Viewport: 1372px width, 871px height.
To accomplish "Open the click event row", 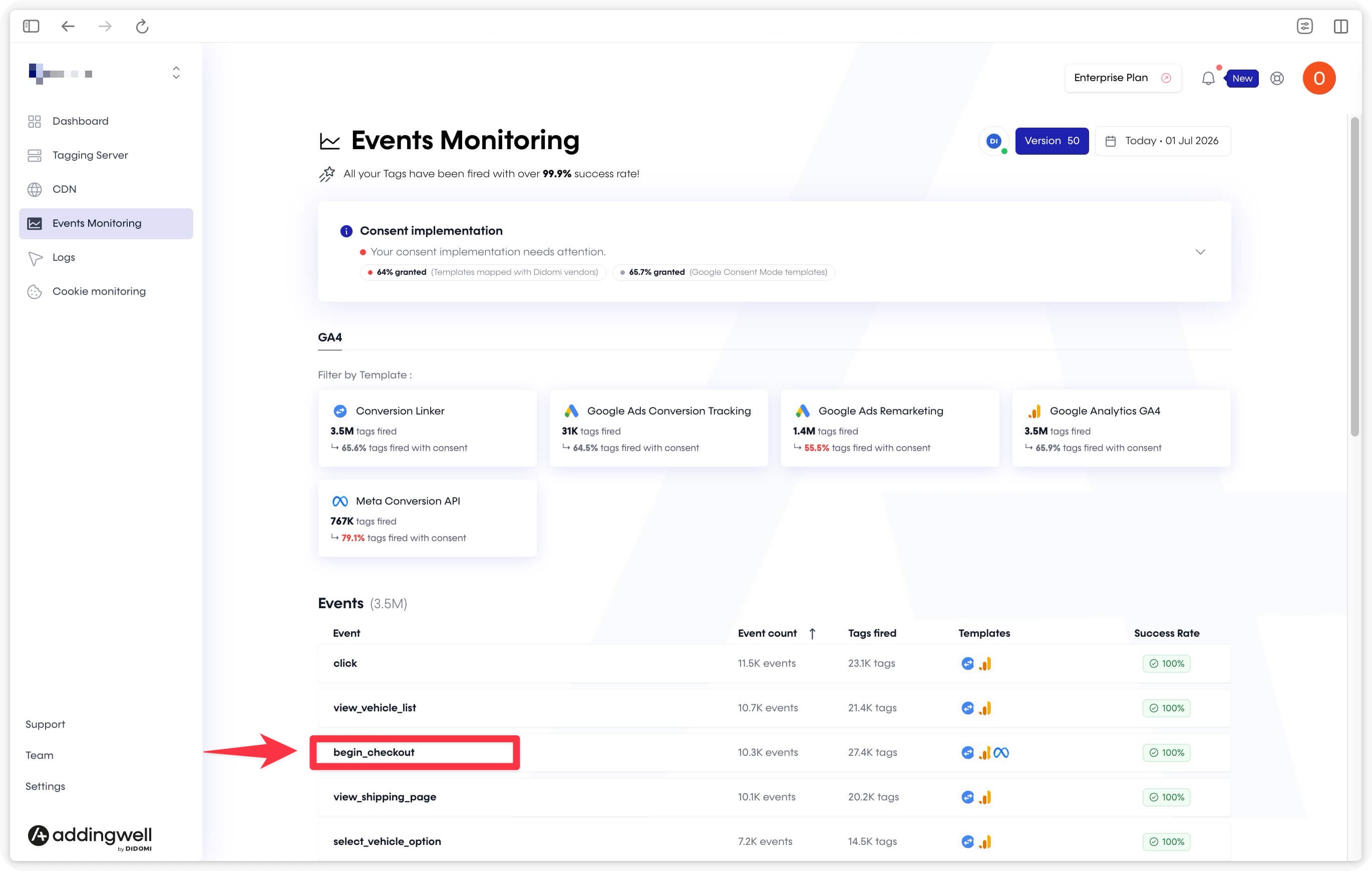I will pyautogui.click(x=774, y=663).
